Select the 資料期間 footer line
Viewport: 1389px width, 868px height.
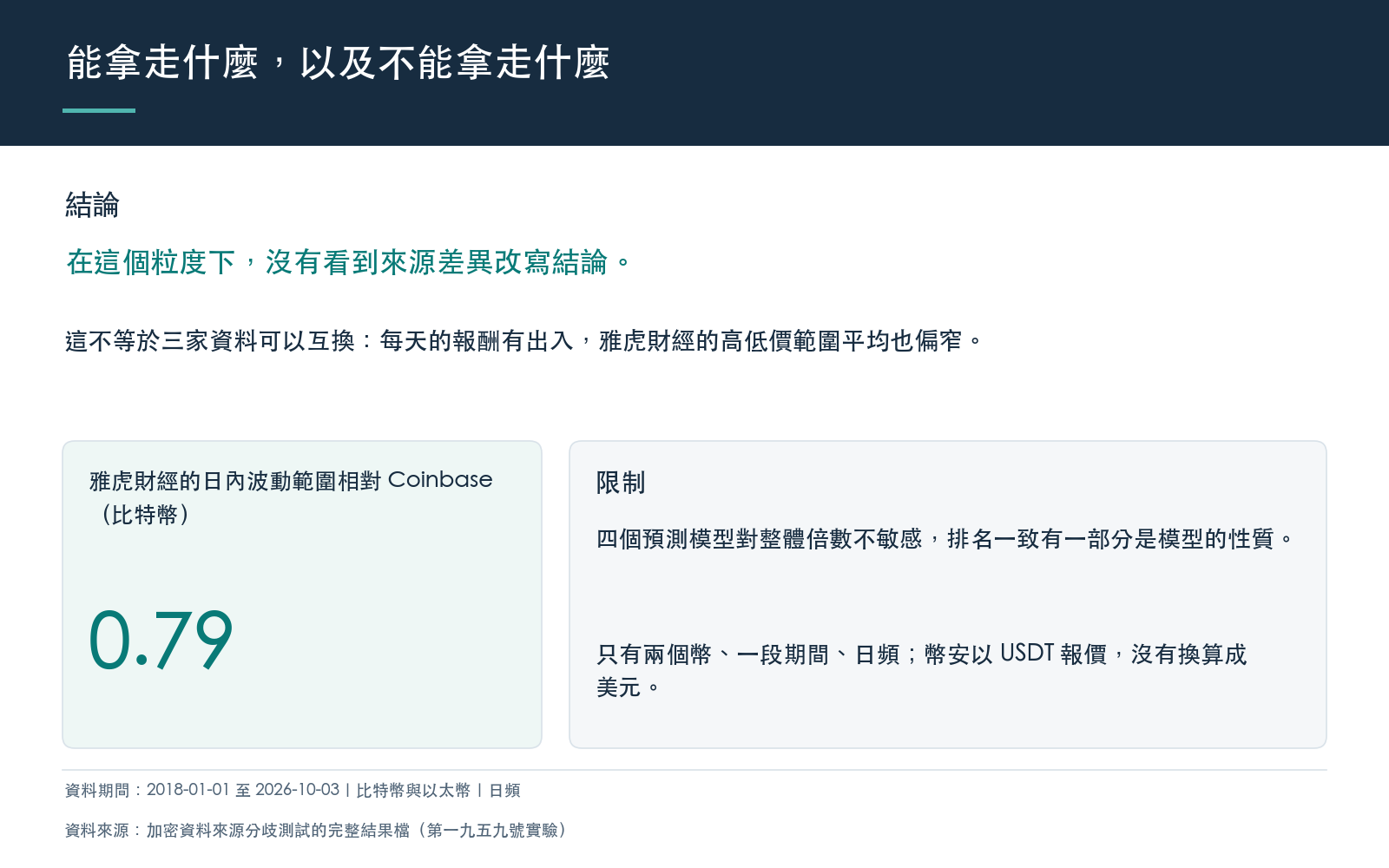(293, 790)
